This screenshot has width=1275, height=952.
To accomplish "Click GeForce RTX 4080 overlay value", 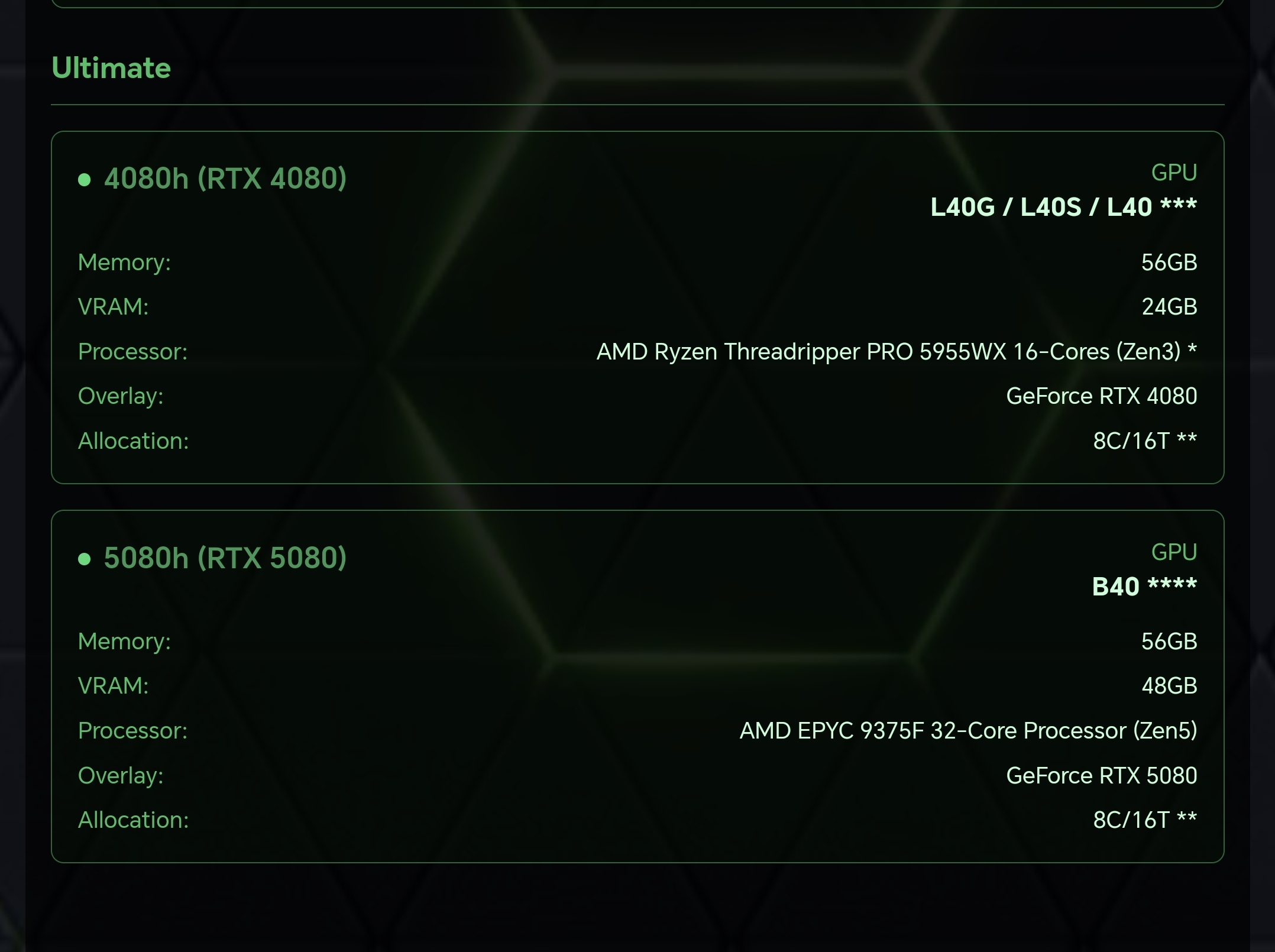I will coord(1102,396).
